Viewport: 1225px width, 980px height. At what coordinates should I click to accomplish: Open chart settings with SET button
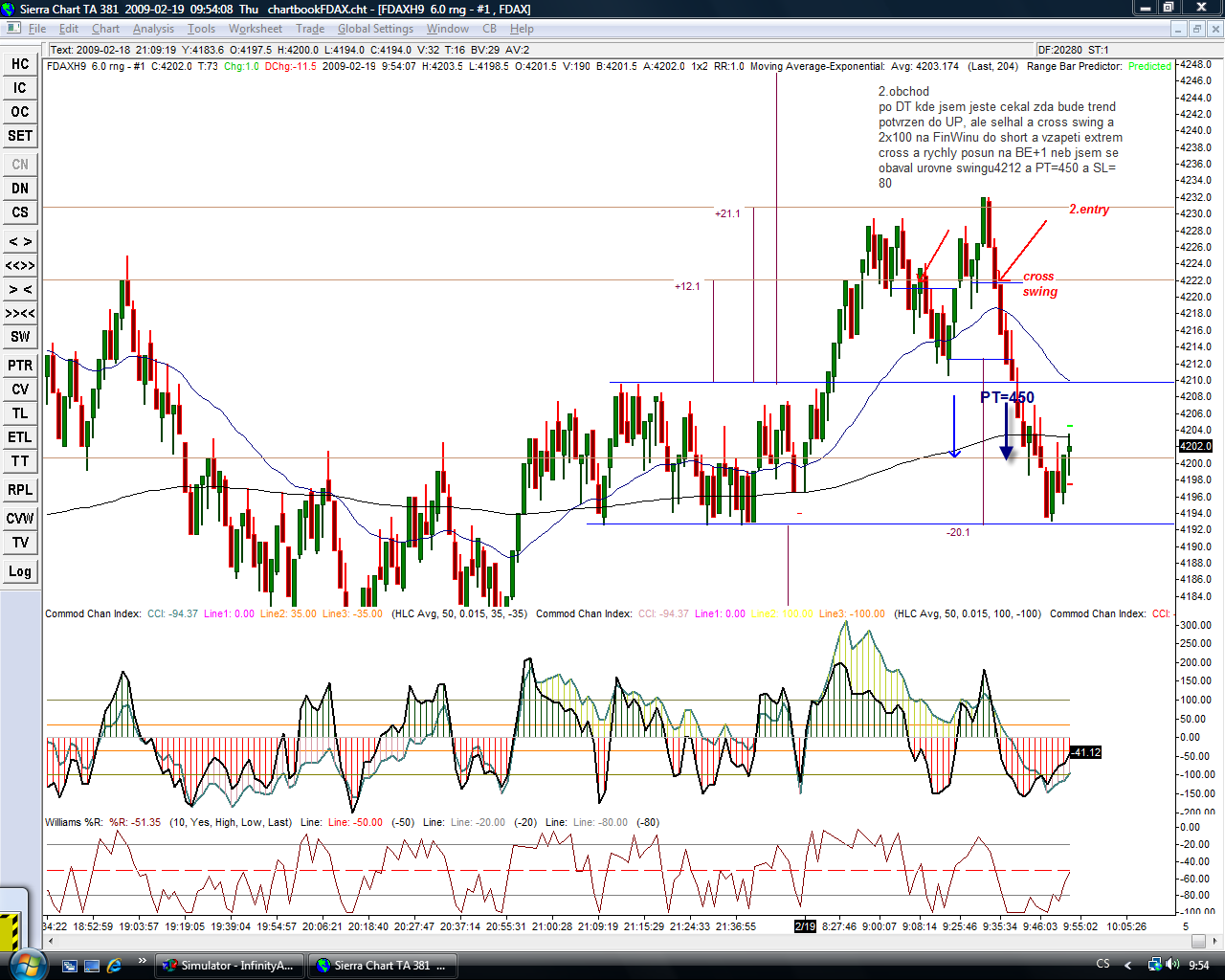click(20, 136)
